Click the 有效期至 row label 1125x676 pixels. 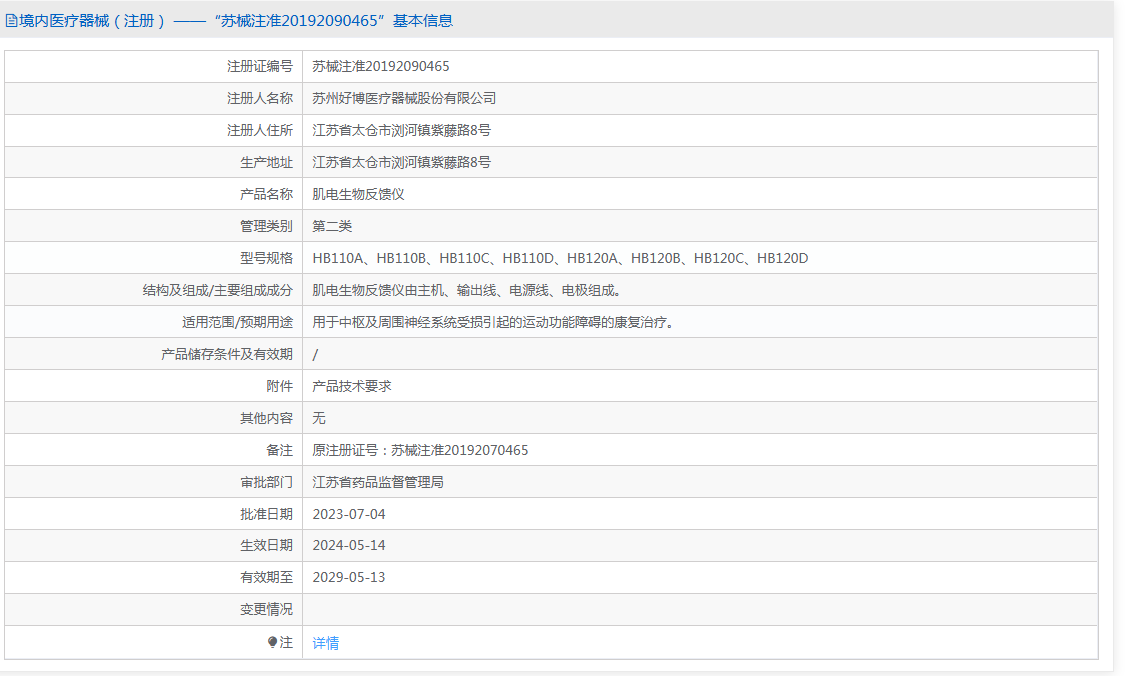(x=266, y=577)
